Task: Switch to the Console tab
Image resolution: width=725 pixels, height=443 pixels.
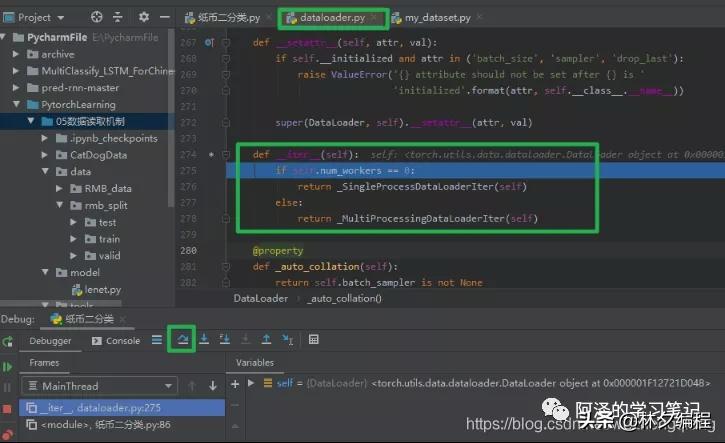Action: click(116, 341)
